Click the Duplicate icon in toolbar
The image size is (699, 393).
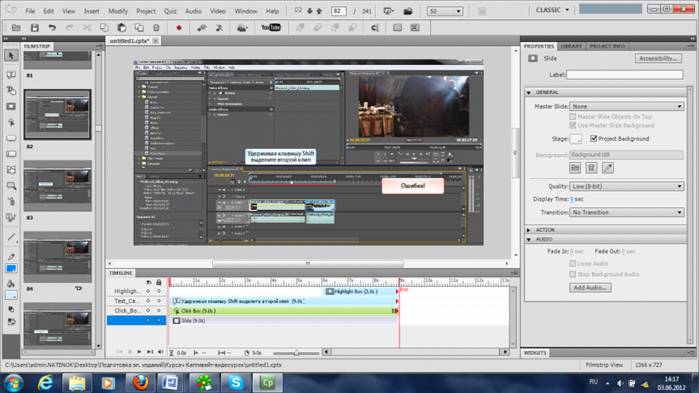139,28
